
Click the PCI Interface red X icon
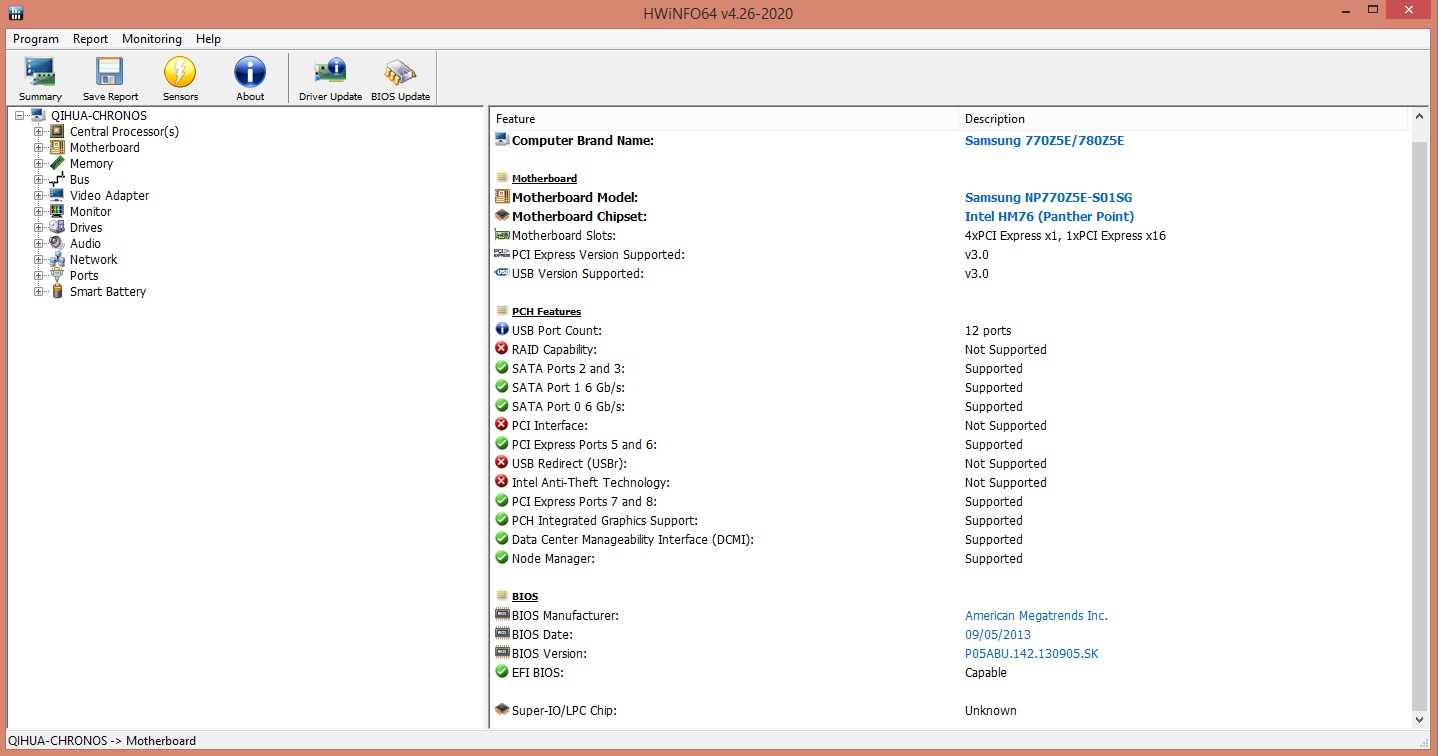502,425
